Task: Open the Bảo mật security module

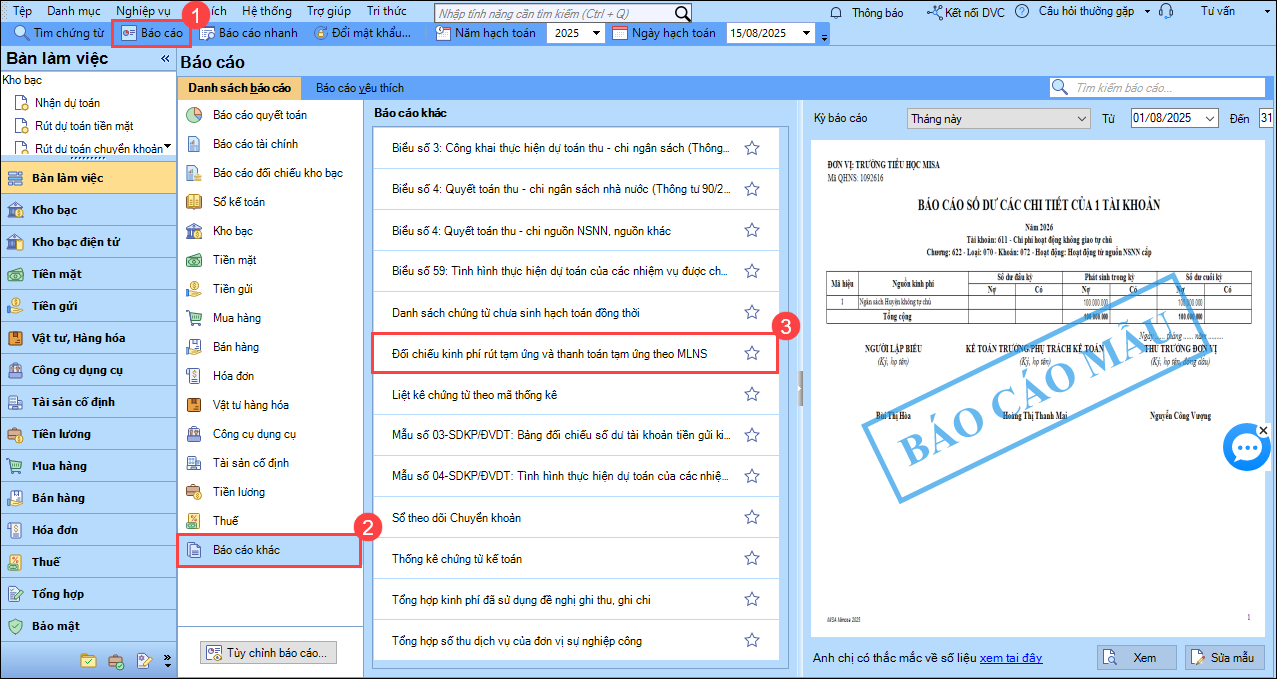Action: pyautogui.click(x=55, y=626)
